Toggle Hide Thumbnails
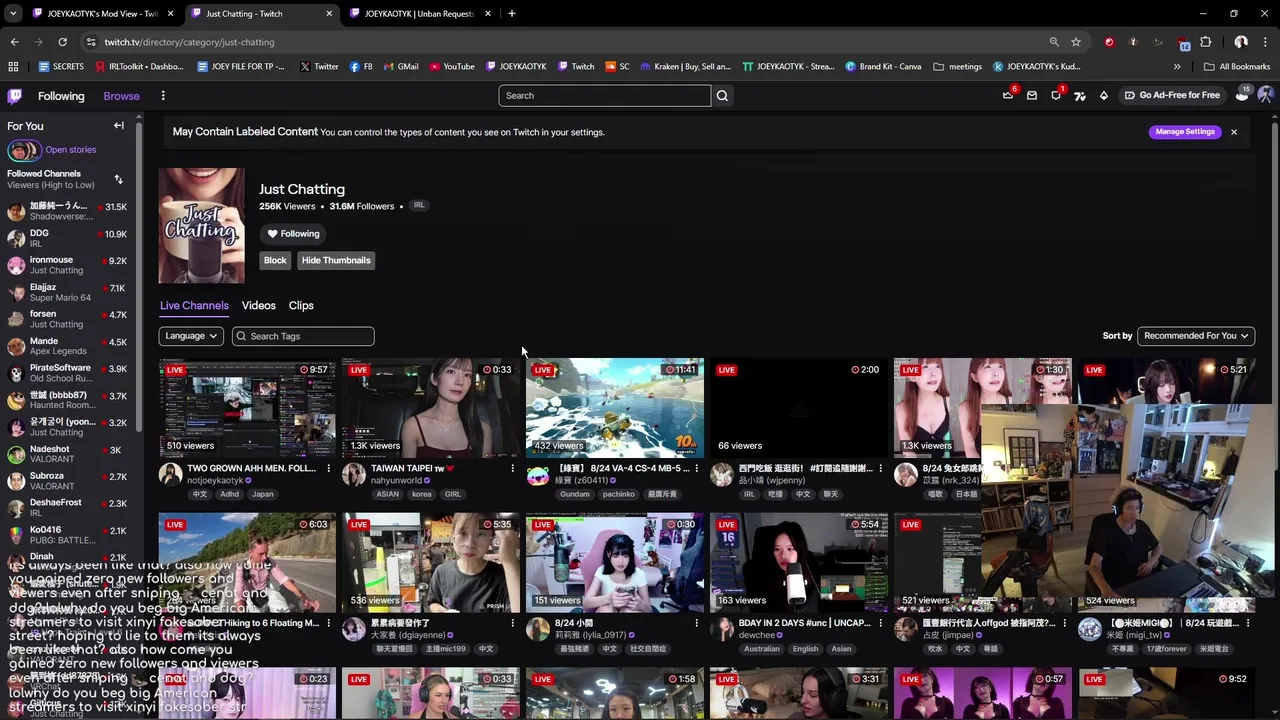1280x720 pixels. [336, 260]
